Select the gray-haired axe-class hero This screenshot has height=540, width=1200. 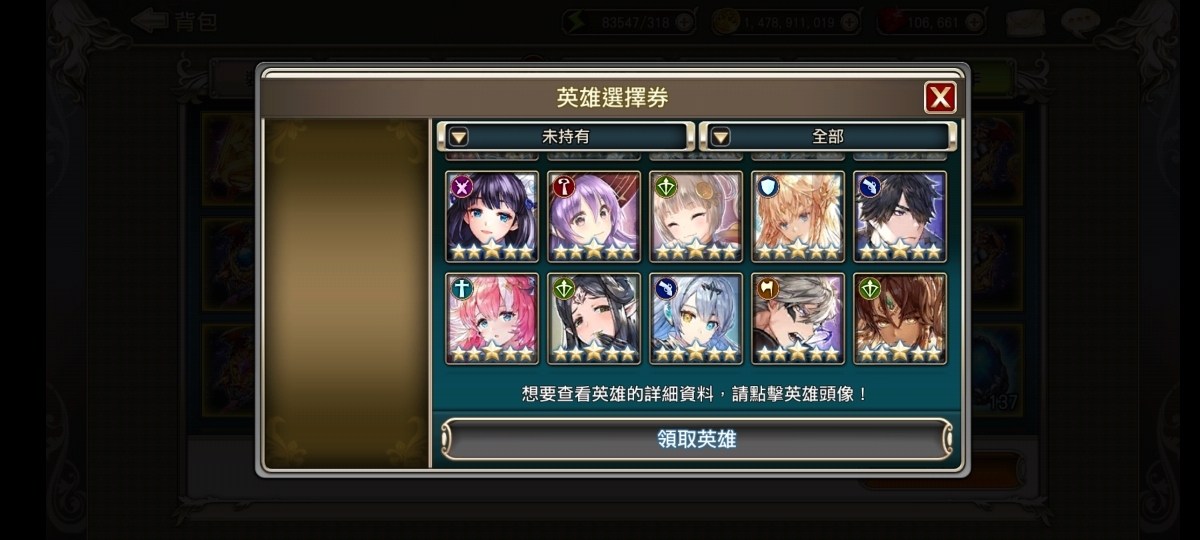[x=797, y=318]
